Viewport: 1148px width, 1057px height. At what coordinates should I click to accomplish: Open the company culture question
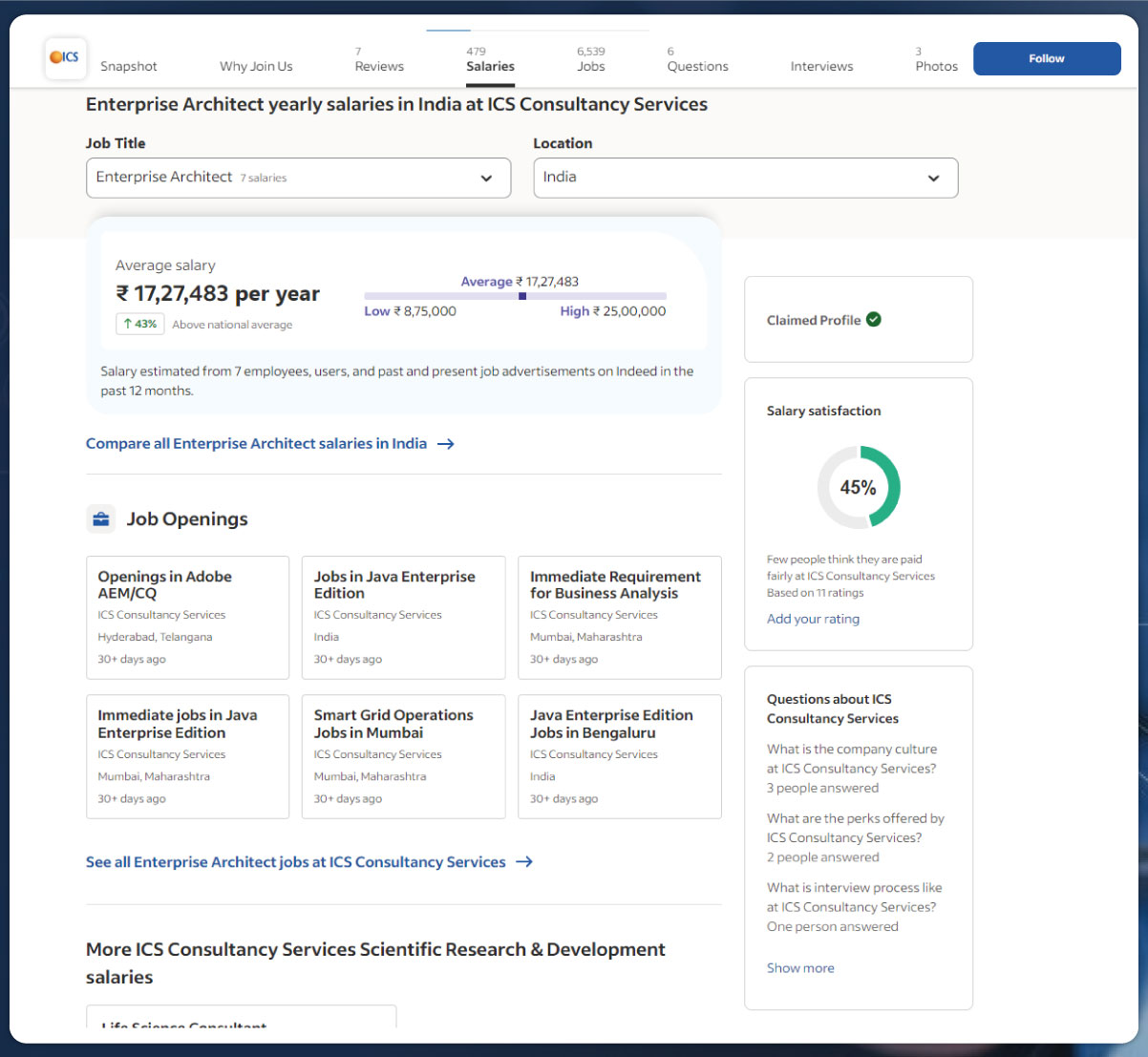[x=852, y=759]
